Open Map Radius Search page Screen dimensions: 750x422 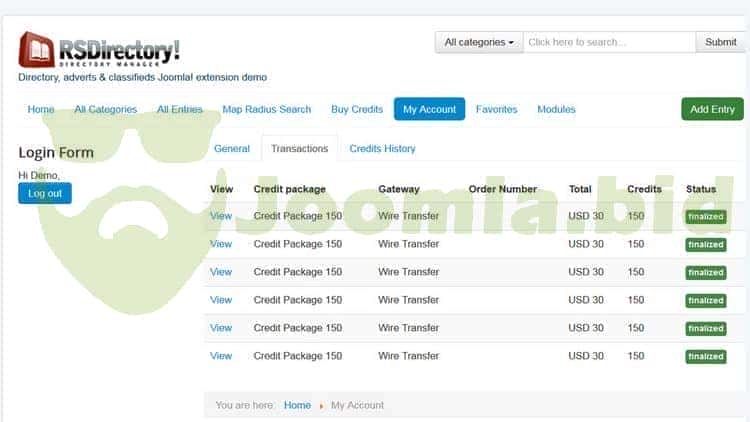click(x=266, y=109)
